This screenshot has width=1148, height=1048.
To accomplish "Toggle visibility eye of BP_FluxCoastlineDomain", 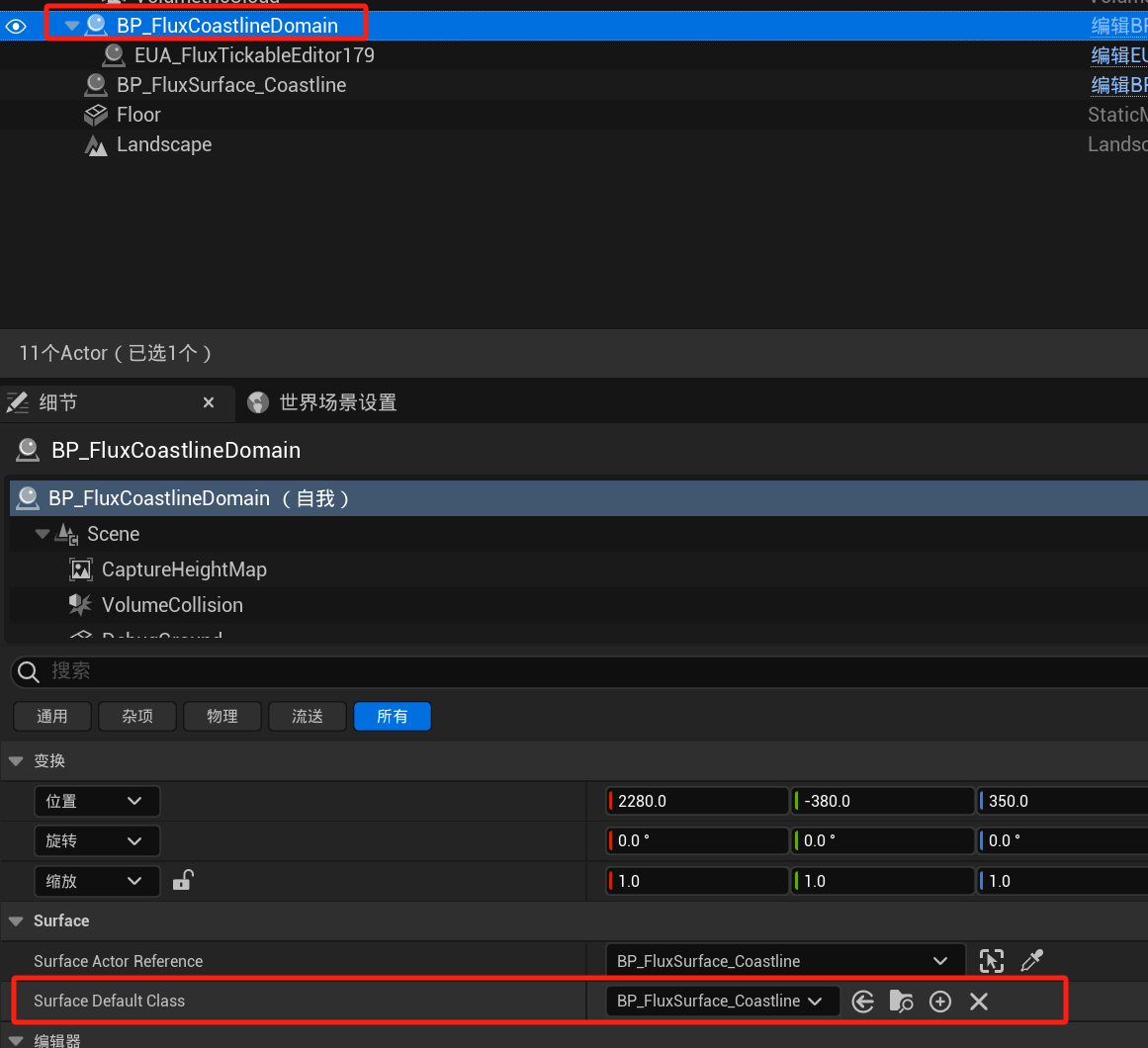I will pyautogui.click(x=16, y=27).
